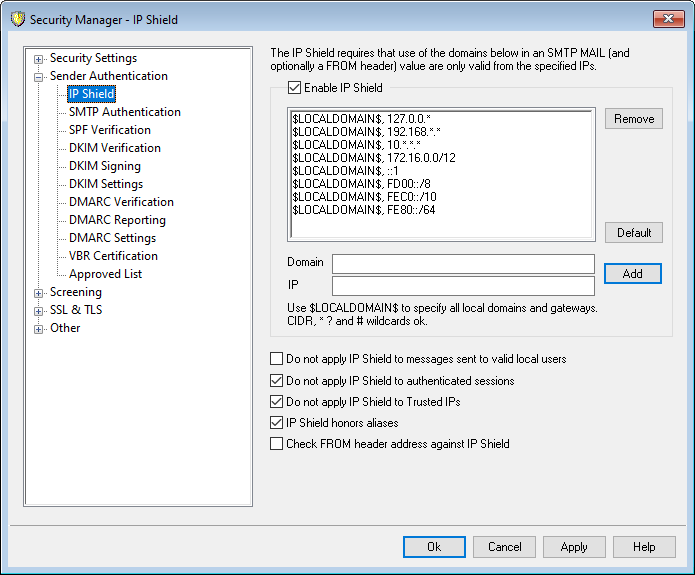Expand the SSL & TLS tree node
The width and height of the screenshot is (695, 575).
pos(39,311)
